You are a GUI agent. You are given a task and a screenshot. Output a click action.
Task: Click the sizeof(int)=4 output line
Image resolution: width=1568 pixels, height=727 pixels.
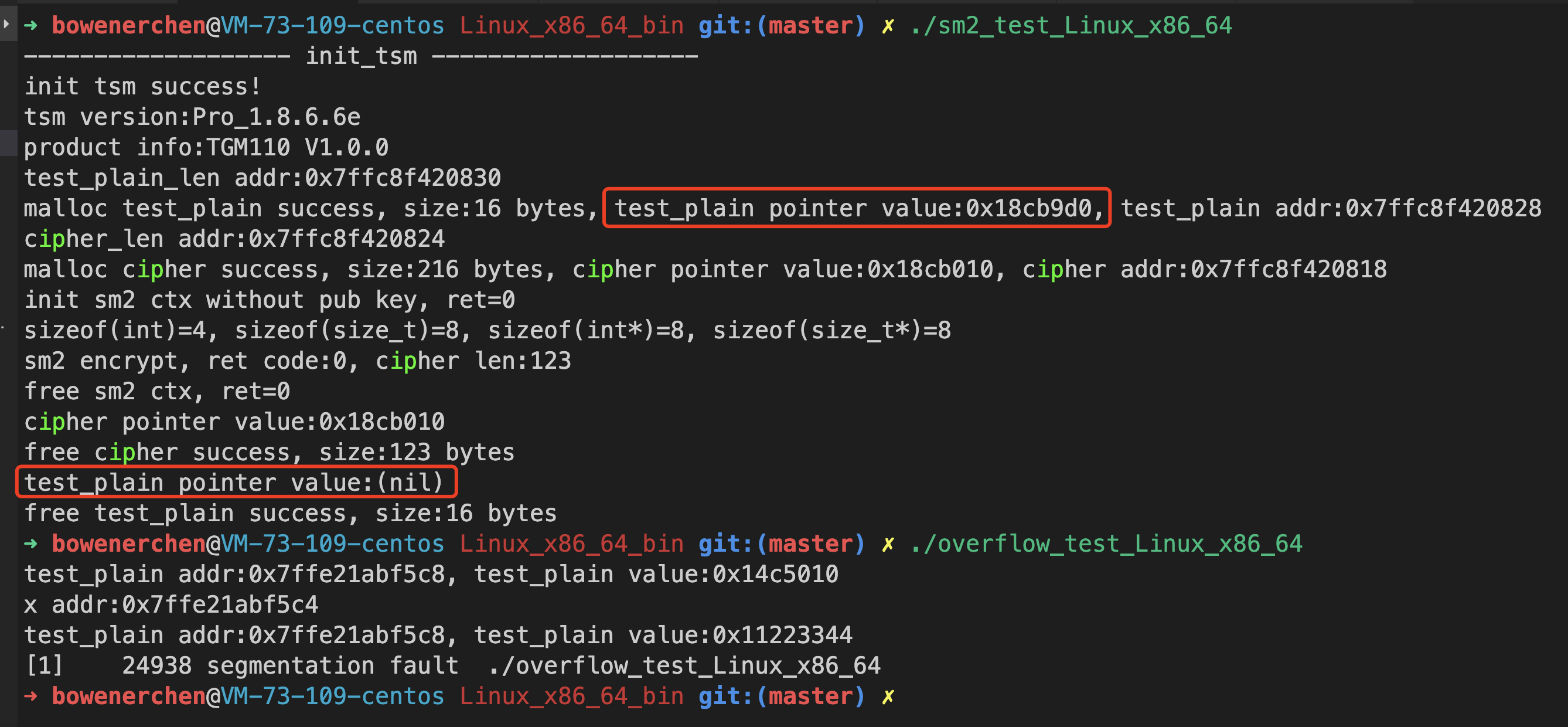(487, 331)
